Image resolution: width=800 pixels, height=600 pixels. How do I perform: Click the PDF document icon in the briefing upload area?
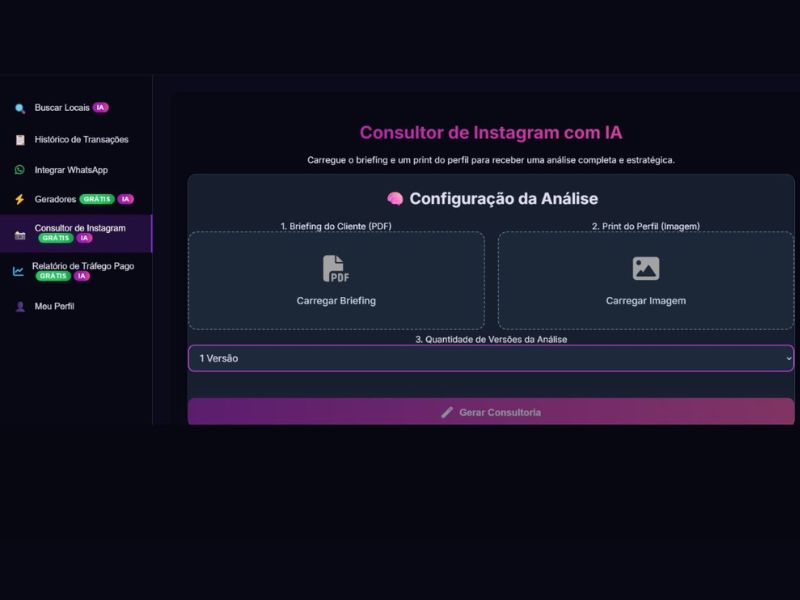tap(336, 268)
